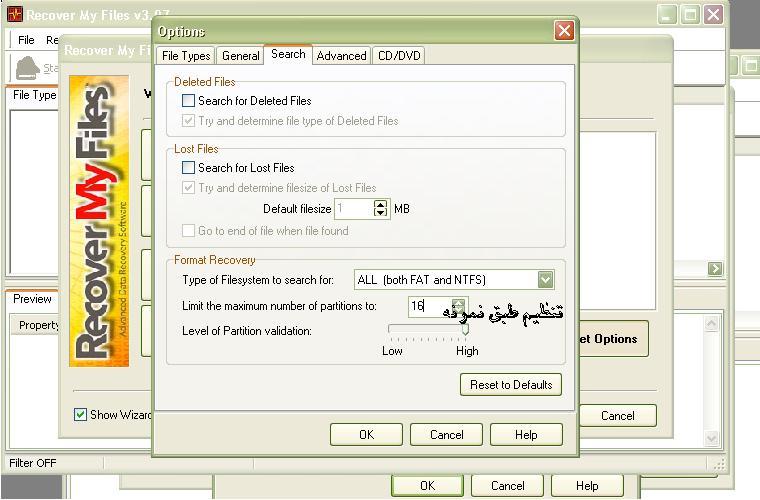The image size is (760, 500).
Task: Select the Search tab
Action: pos(288,54)
